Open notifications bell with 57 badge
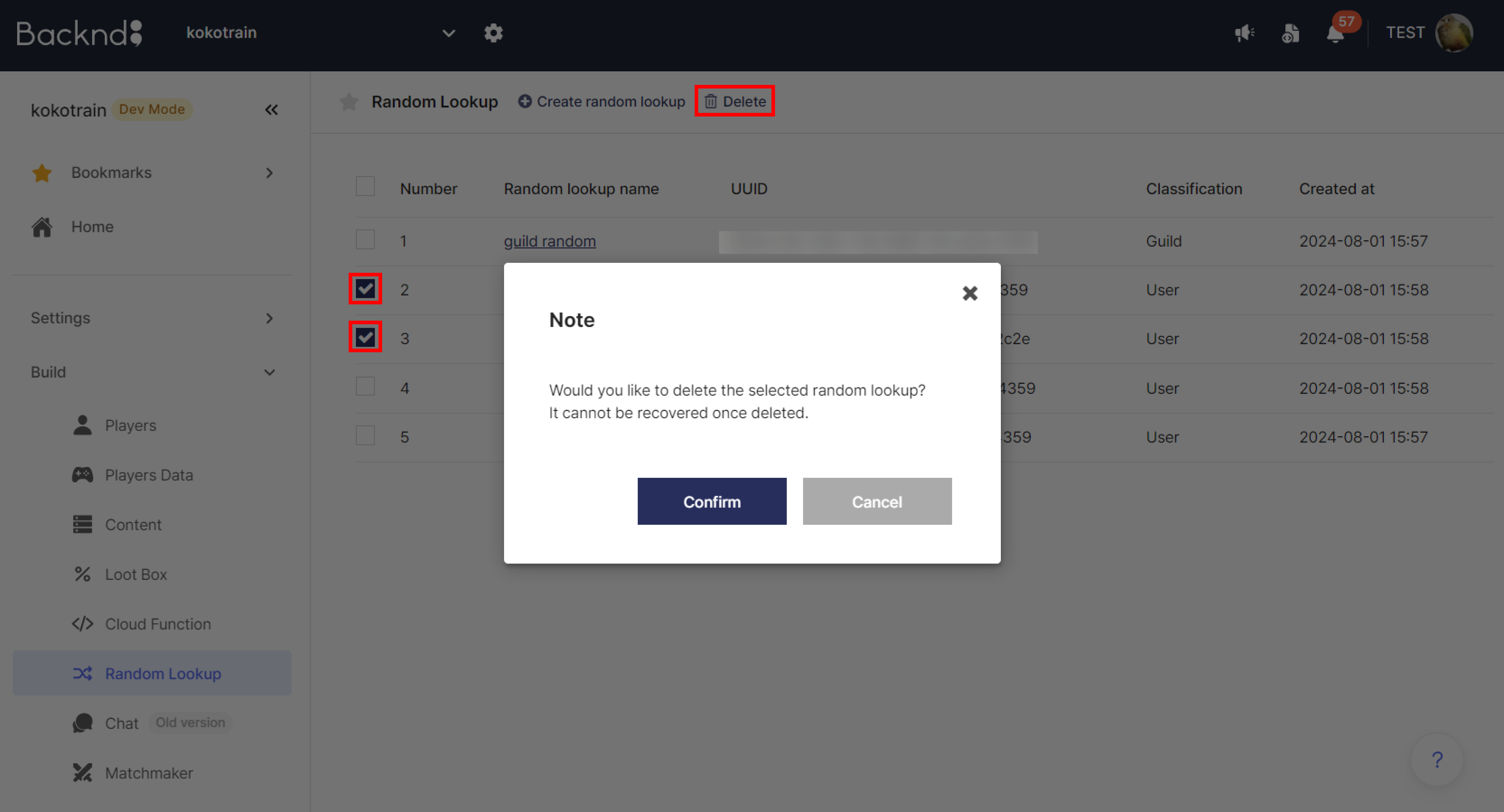 click(x=1336, y=33)
